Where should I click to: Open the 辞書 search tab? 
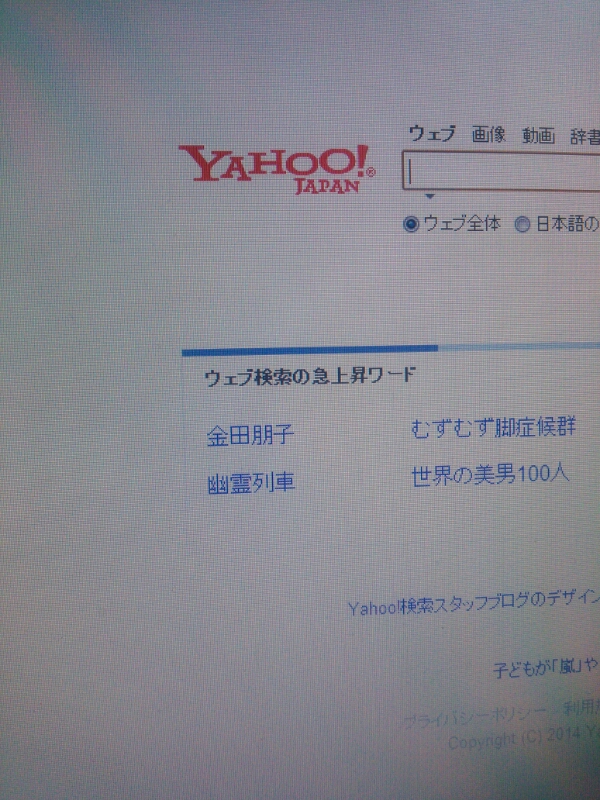pyautogui.click(x=585, y=137)
